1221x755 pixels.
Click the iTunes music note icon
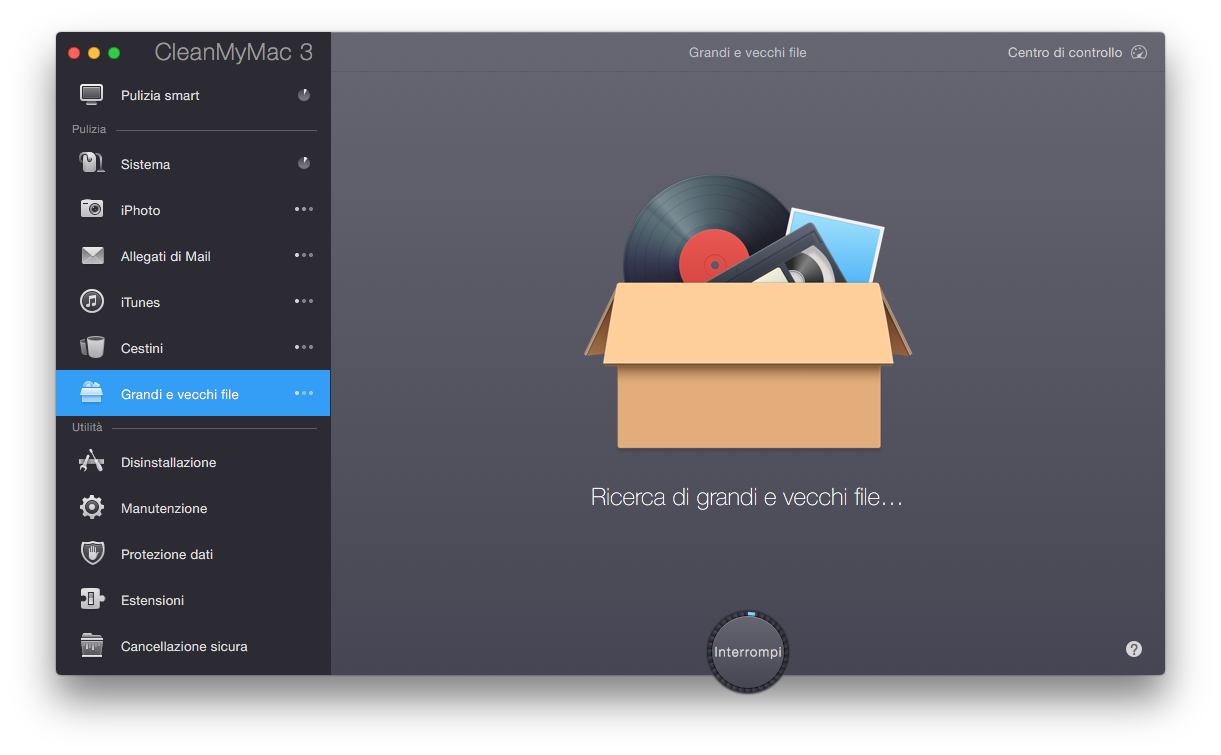92,301
